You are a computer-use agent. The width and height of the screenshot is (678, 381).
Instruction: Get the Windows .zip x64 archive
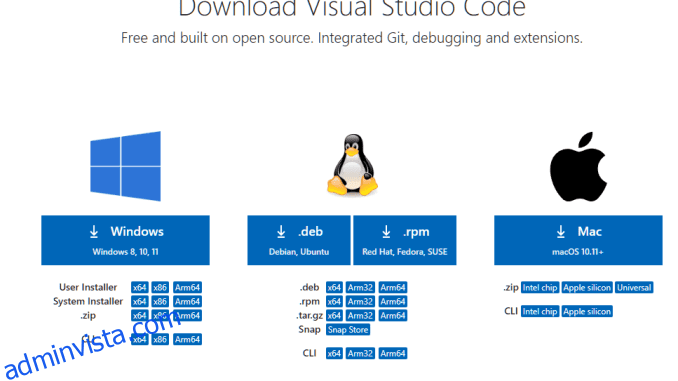(140, 316)
